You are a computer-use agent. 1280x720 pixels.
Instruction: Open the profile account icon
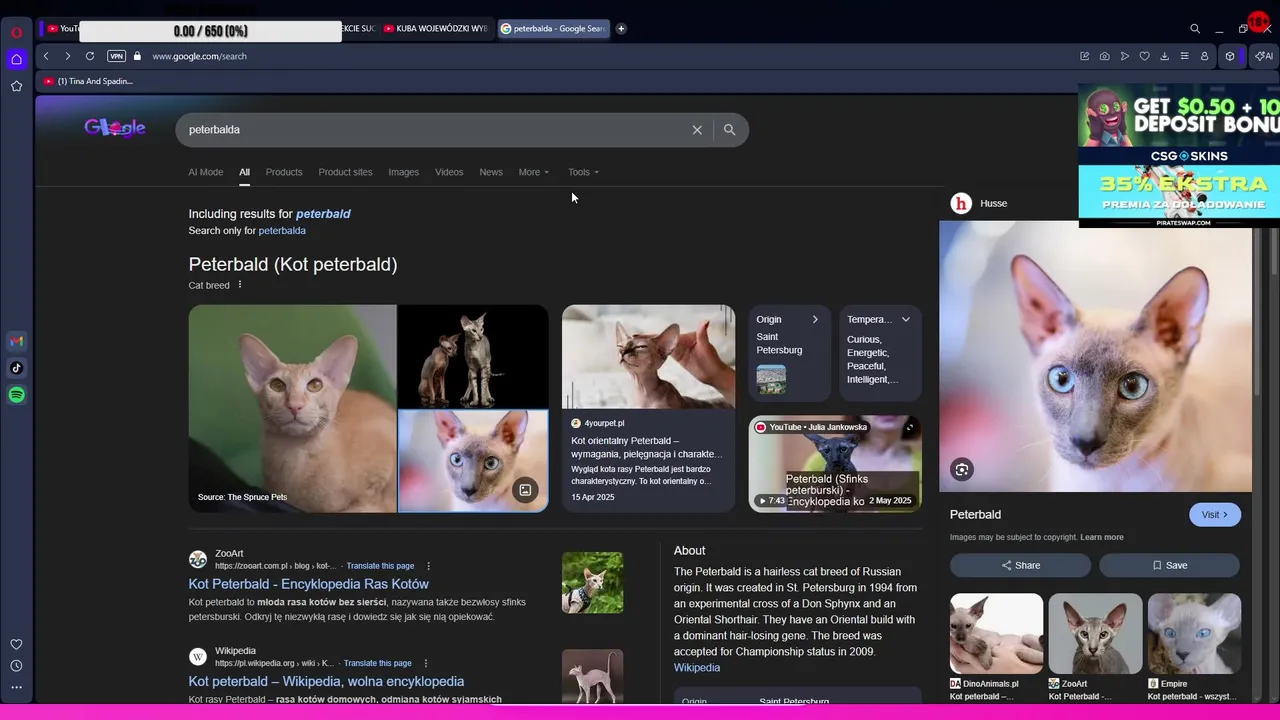coord(1204,56)
